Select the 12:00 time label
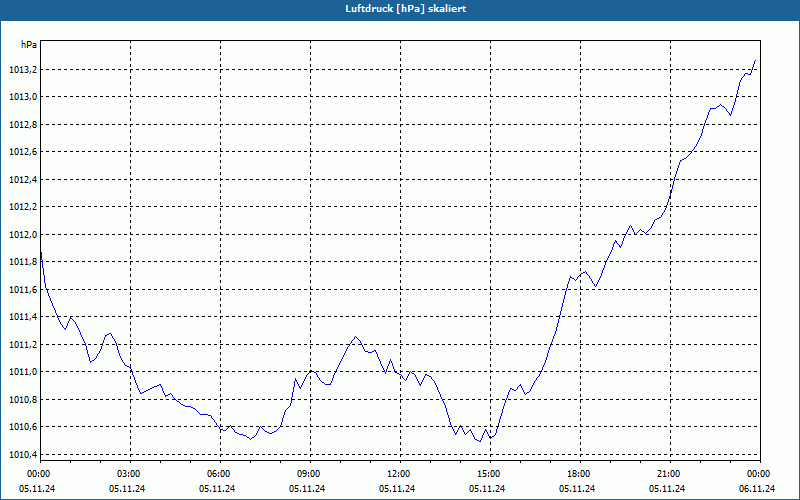The image size is (800, 500). (397, 474)
